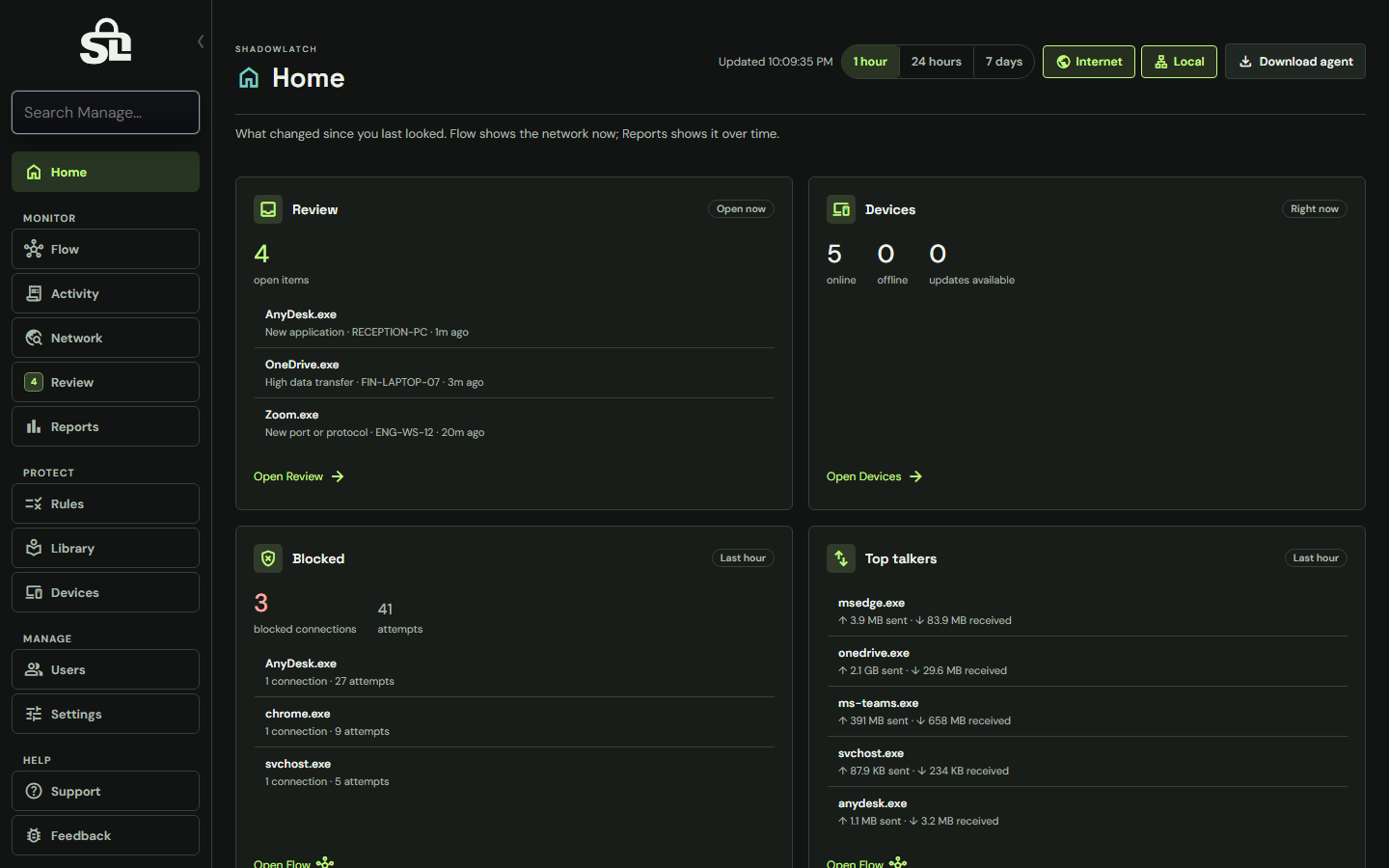Open onedrive.exe top talker row
1389x868 pixels.
1087,662
